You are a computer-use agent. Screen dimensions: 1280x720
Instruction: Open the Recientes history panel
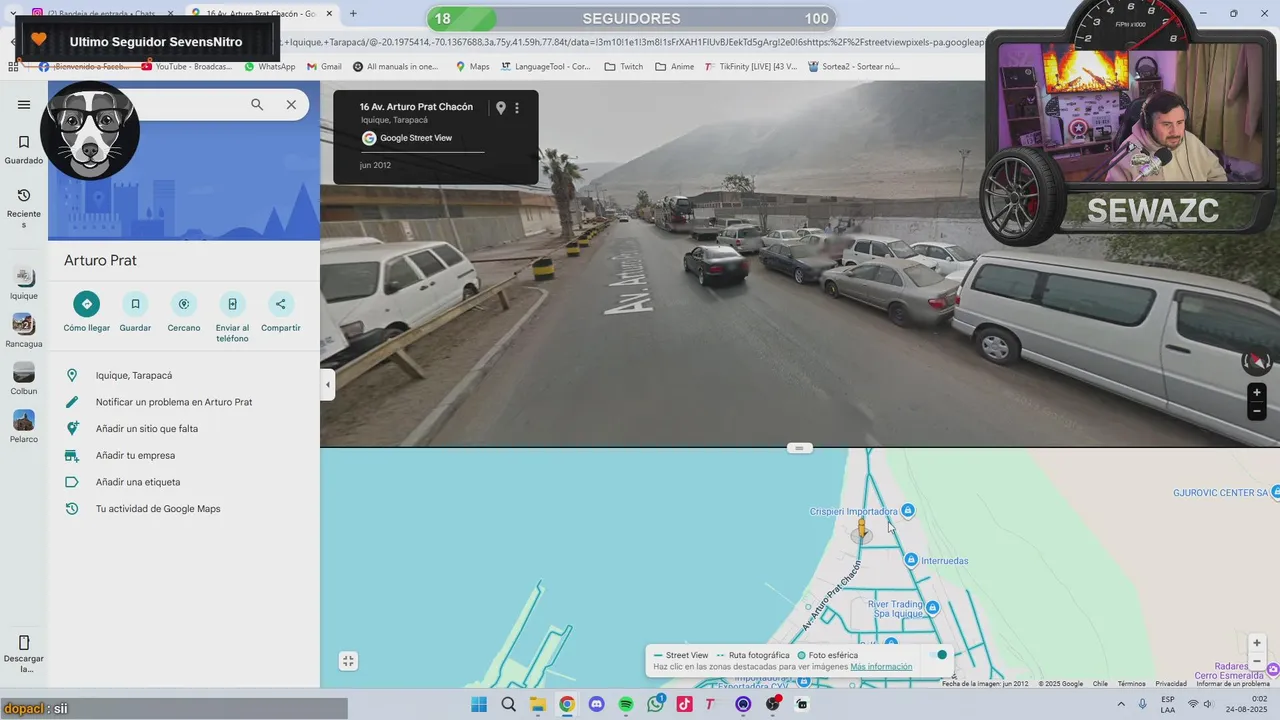(x=24, y=207)
